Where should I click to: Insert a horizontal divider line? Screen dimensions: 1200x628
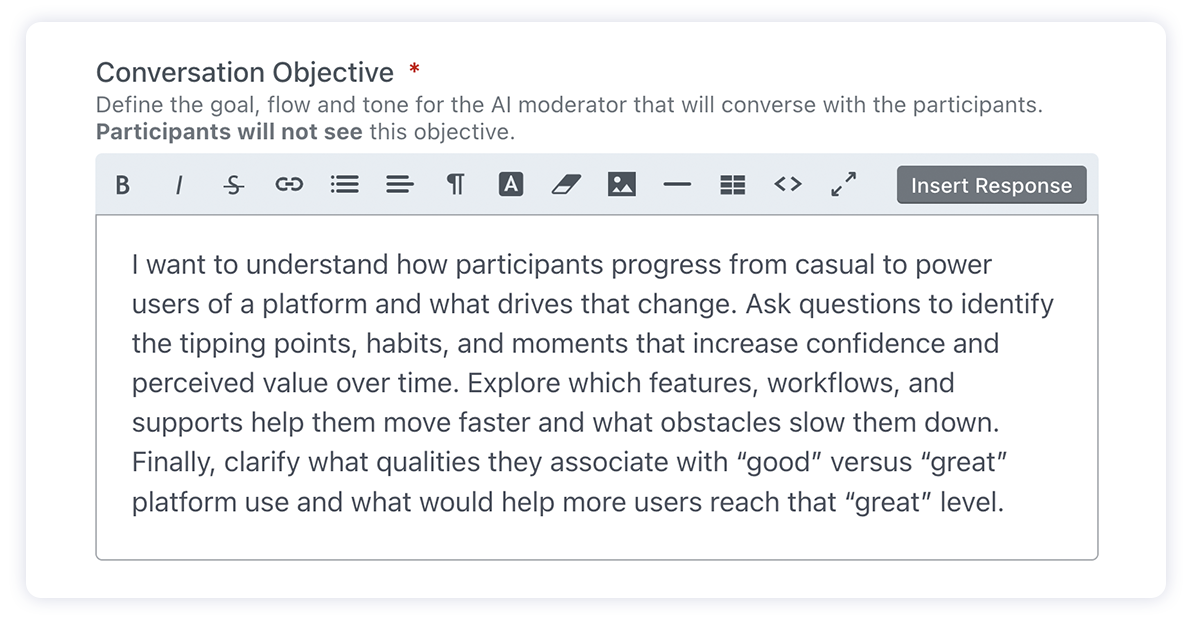[x=677, y=184]
